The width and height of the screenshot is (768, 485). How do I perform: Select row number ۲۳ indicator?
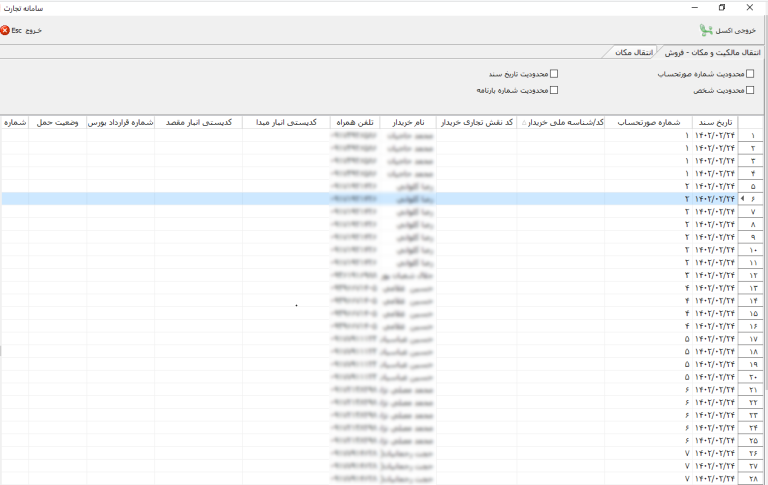tap(750, 415)
